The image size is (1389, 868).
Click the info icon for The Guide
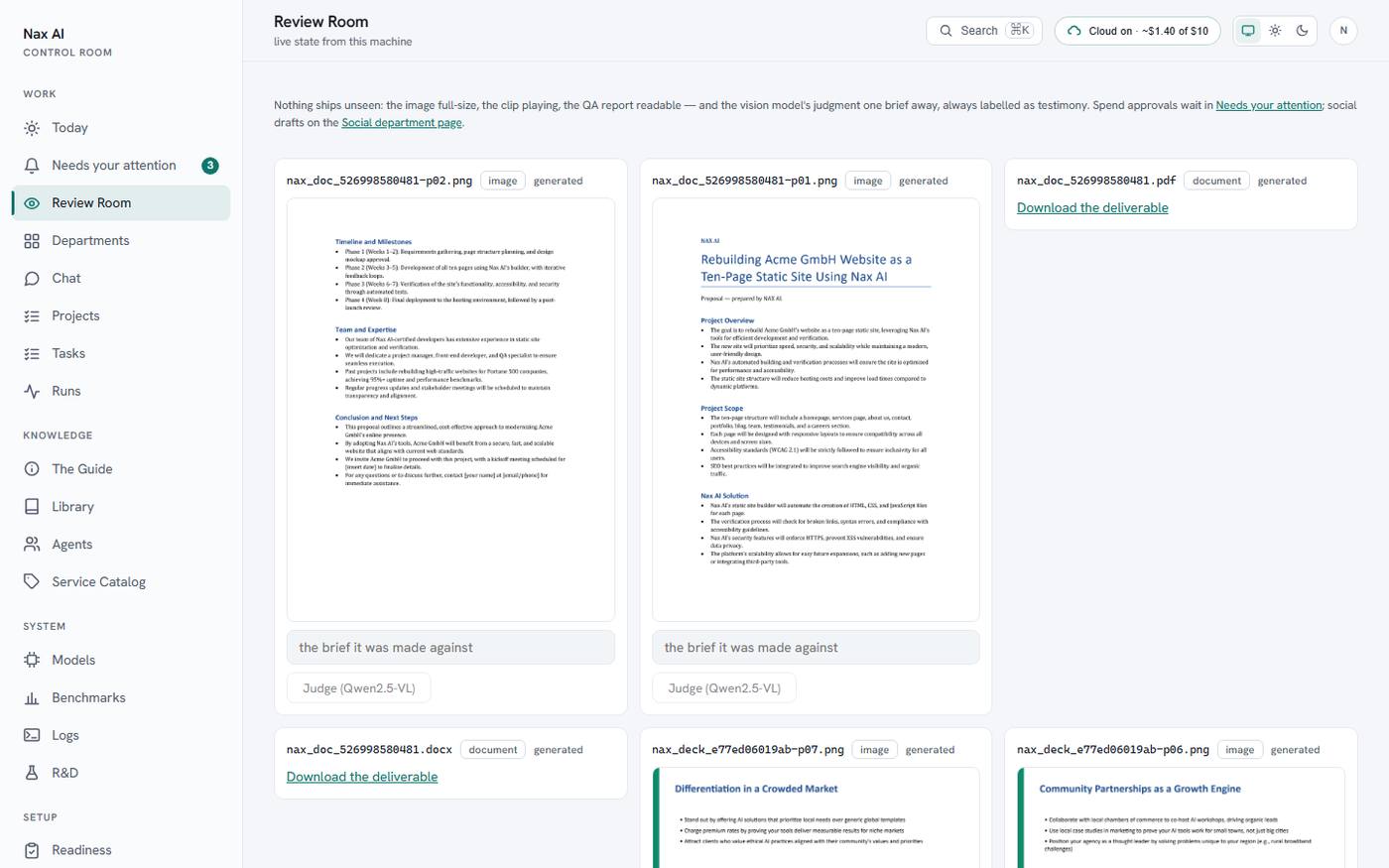point(32,469)
